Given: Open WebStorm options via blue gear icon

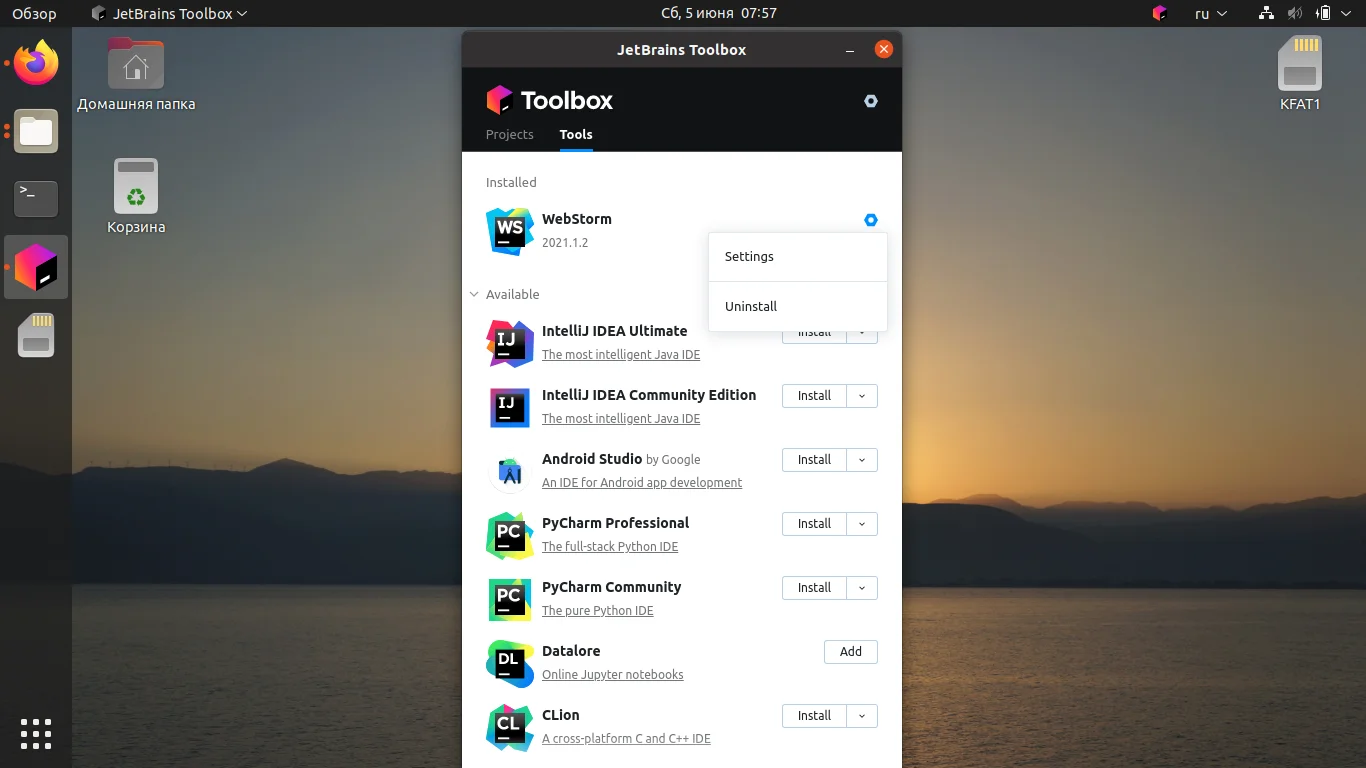Looking at the screenshot, I should (870, 220).
